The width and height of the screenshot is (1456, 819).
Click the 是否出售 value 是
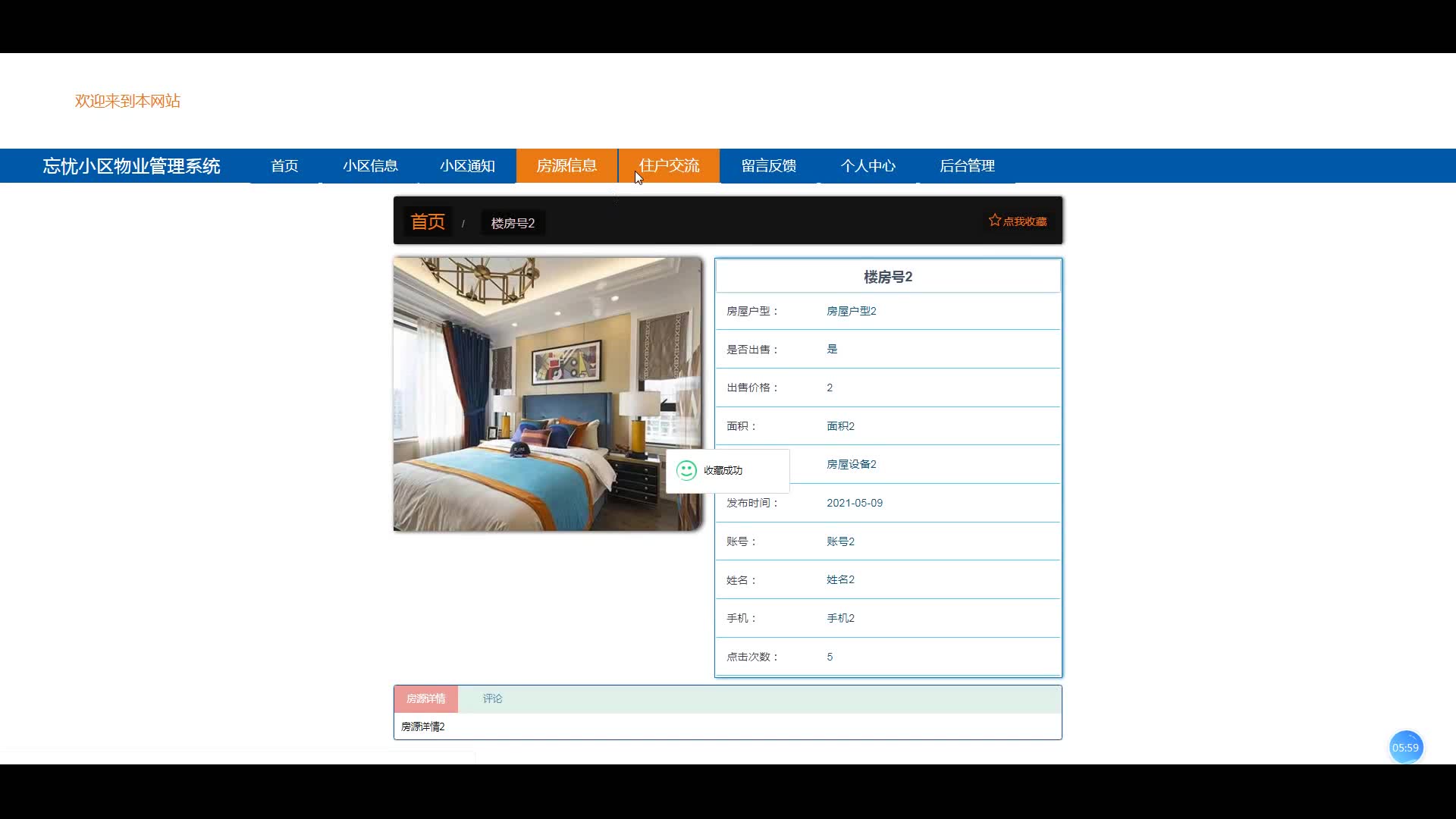[832, 349]
